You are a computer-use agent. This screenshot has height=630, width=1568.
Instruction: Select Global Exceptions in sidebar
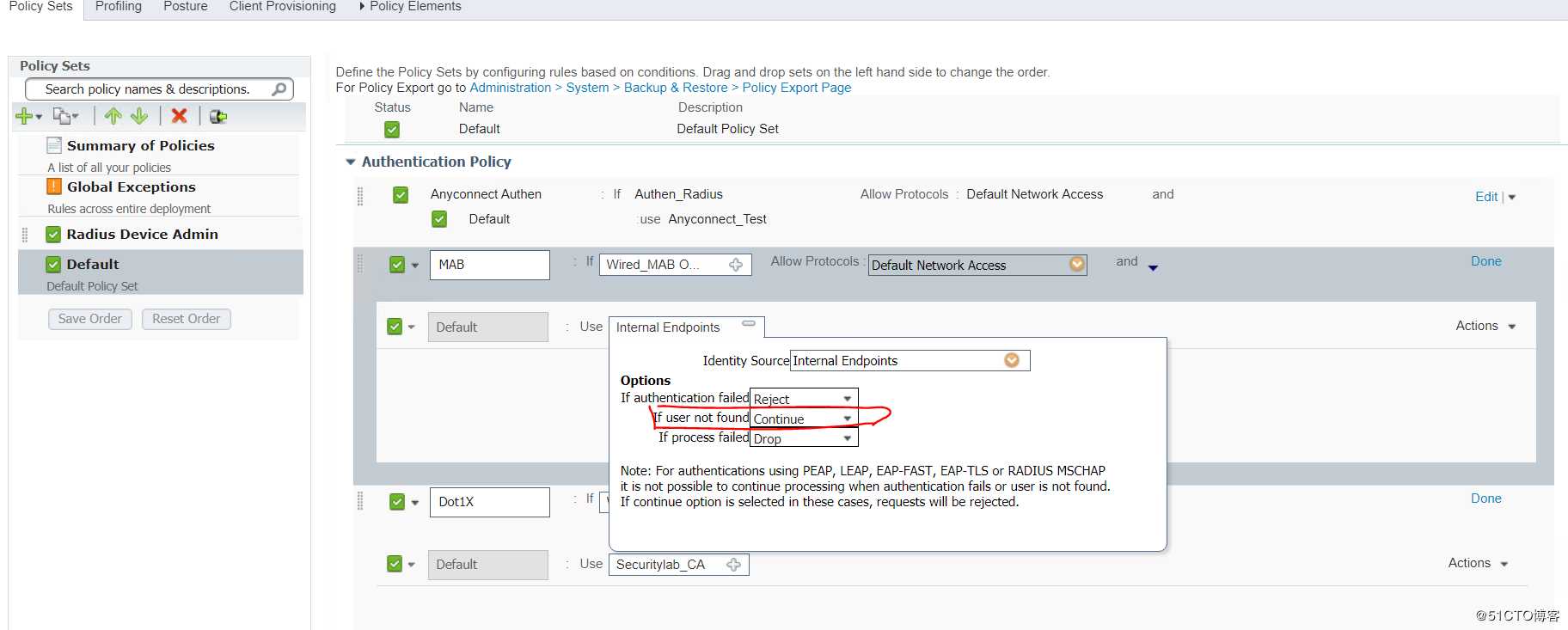[x=132, y=187]
